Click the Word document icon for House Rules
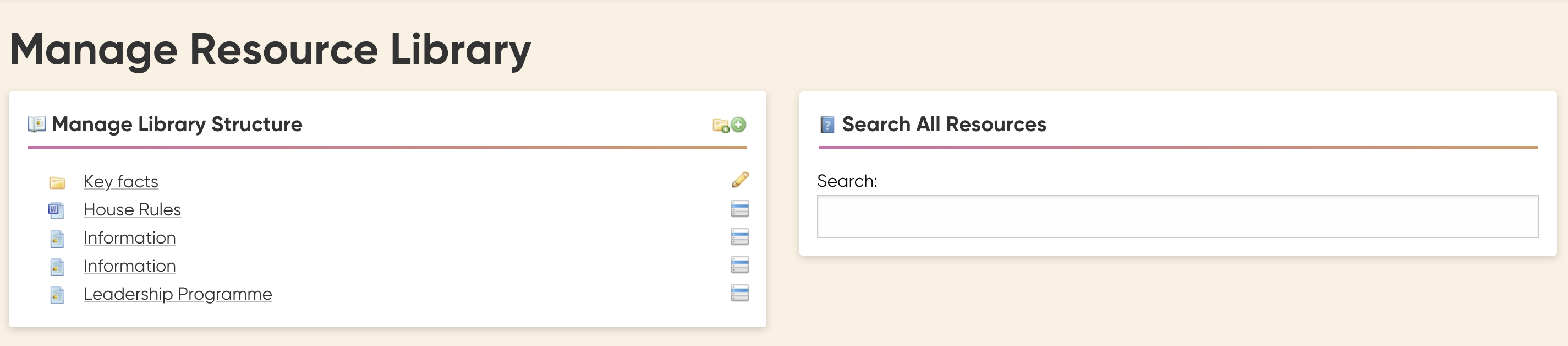 56,210
